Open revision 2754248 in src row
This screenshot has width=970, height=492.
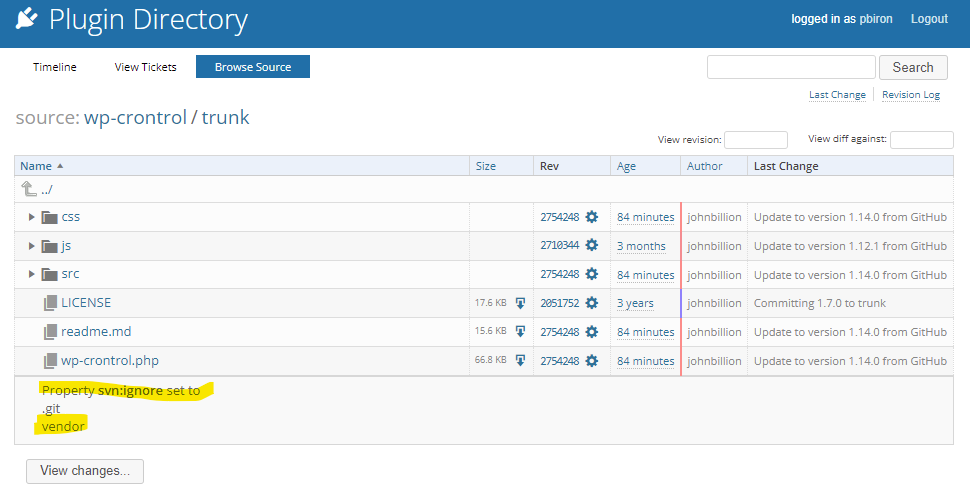coord(560,274)
